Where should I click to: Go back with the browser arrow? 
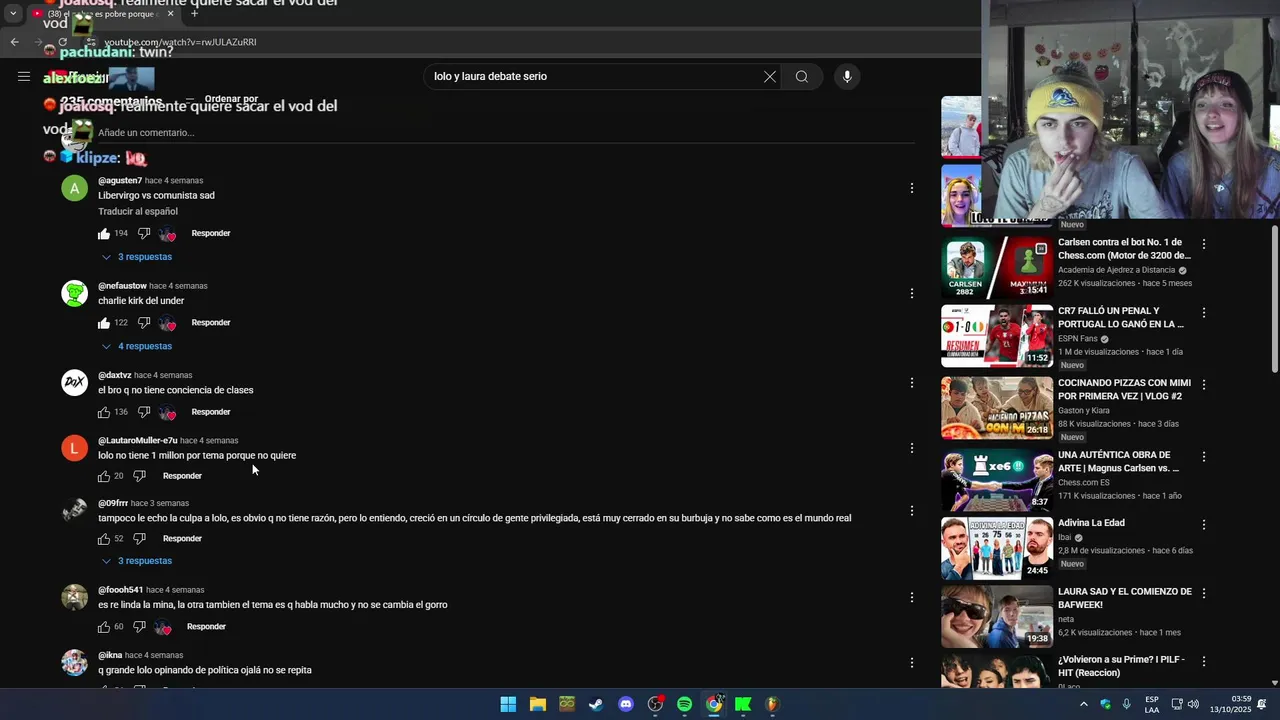click(x=14, y=42)
